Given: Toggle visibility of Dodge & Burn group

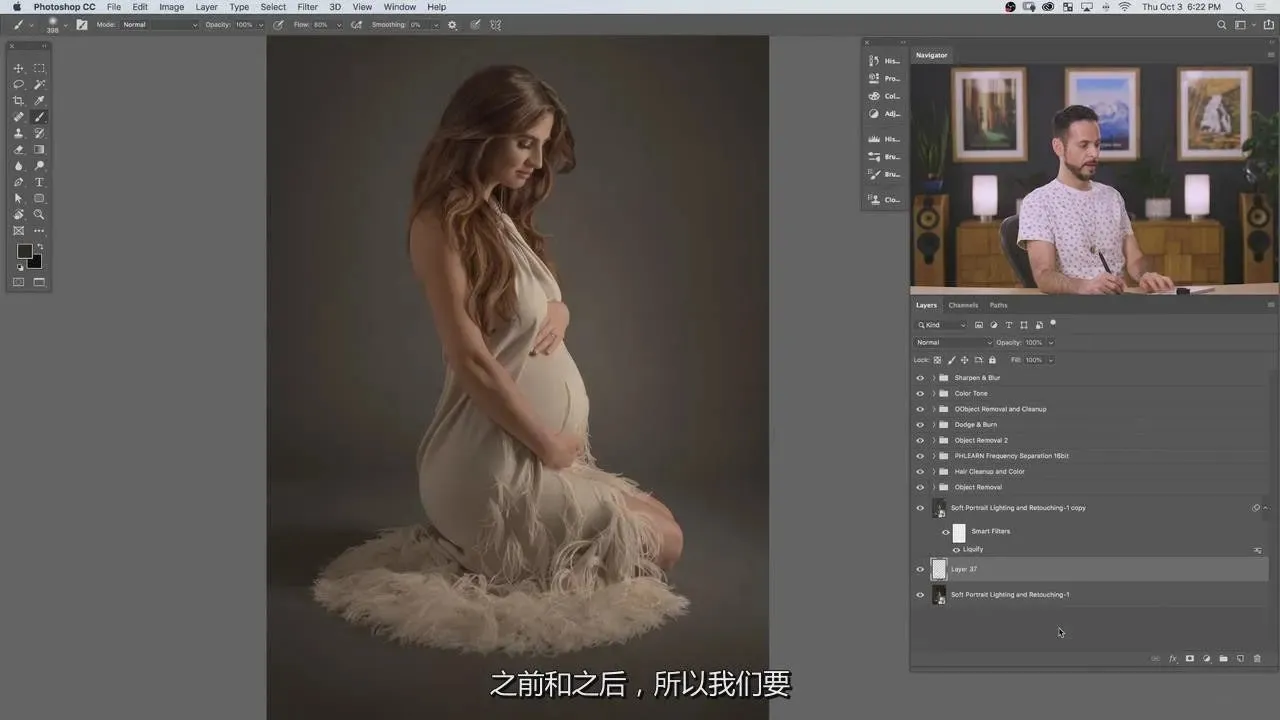Looking at the screenshot, I should (x=920, y=425).
